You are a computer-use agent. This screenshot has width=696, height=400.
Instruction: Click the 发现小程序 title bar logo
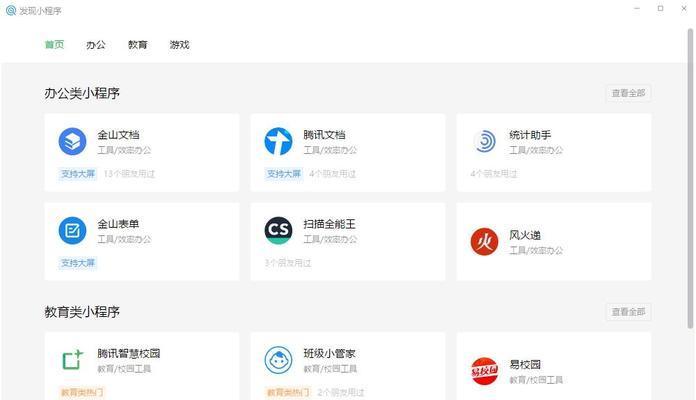pyautogui.click(x=11, y=10)
